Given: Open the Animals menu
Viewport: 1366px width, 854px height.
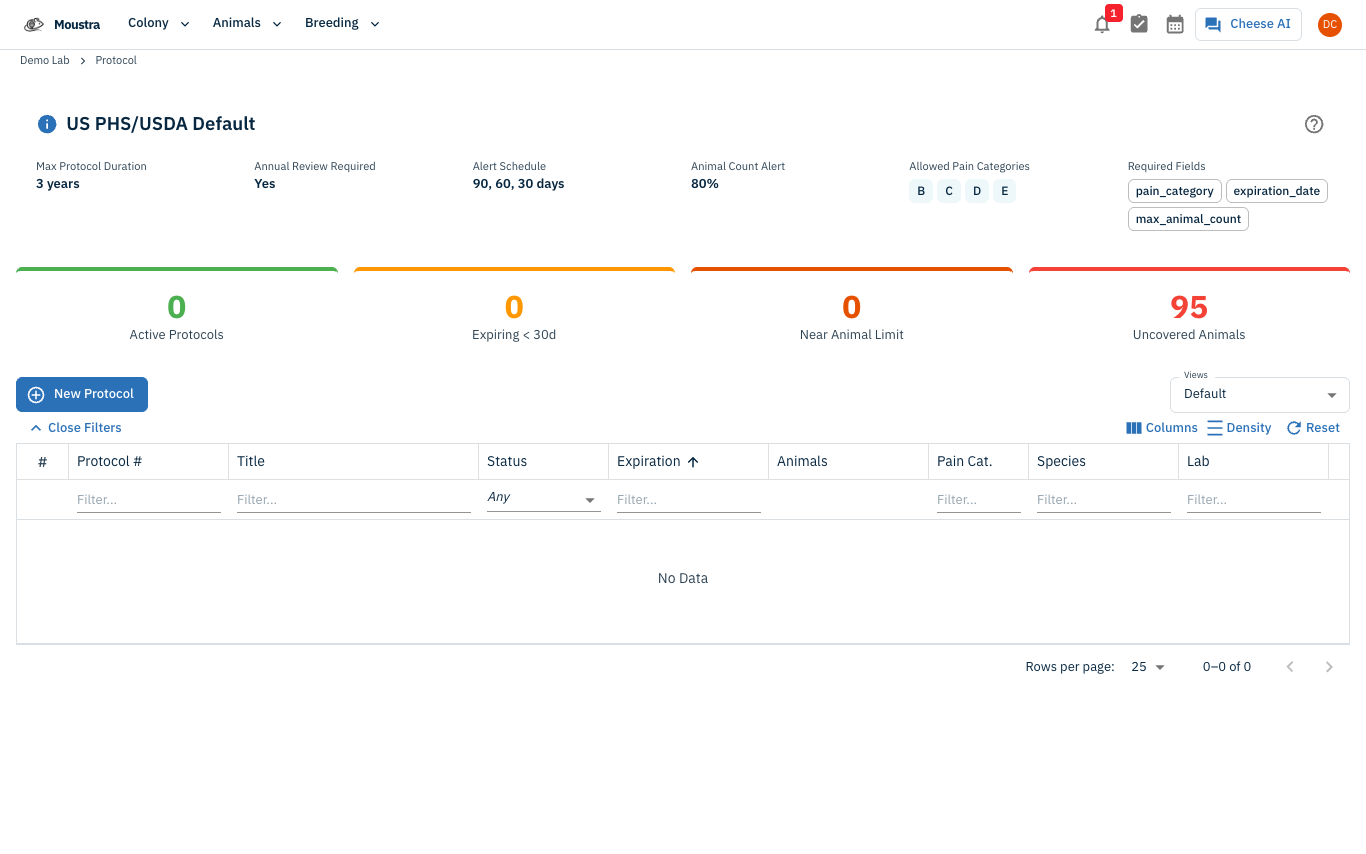Looking at the screenshot, I should point(247,24).
